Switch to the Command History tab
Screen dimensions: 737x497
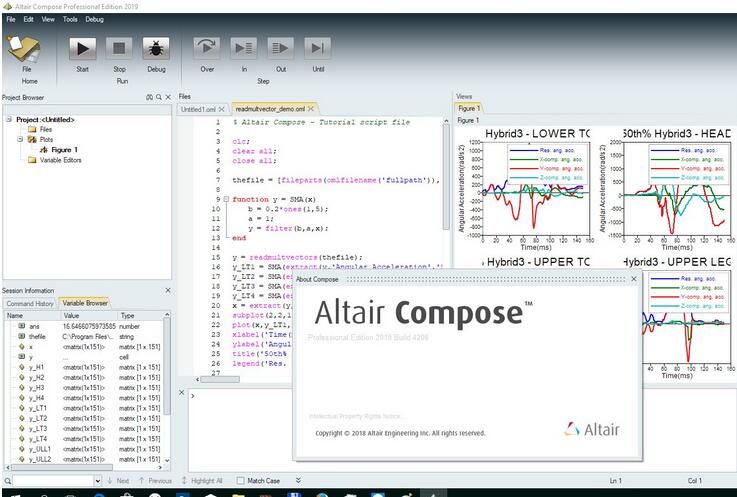[x=30, y=304]
